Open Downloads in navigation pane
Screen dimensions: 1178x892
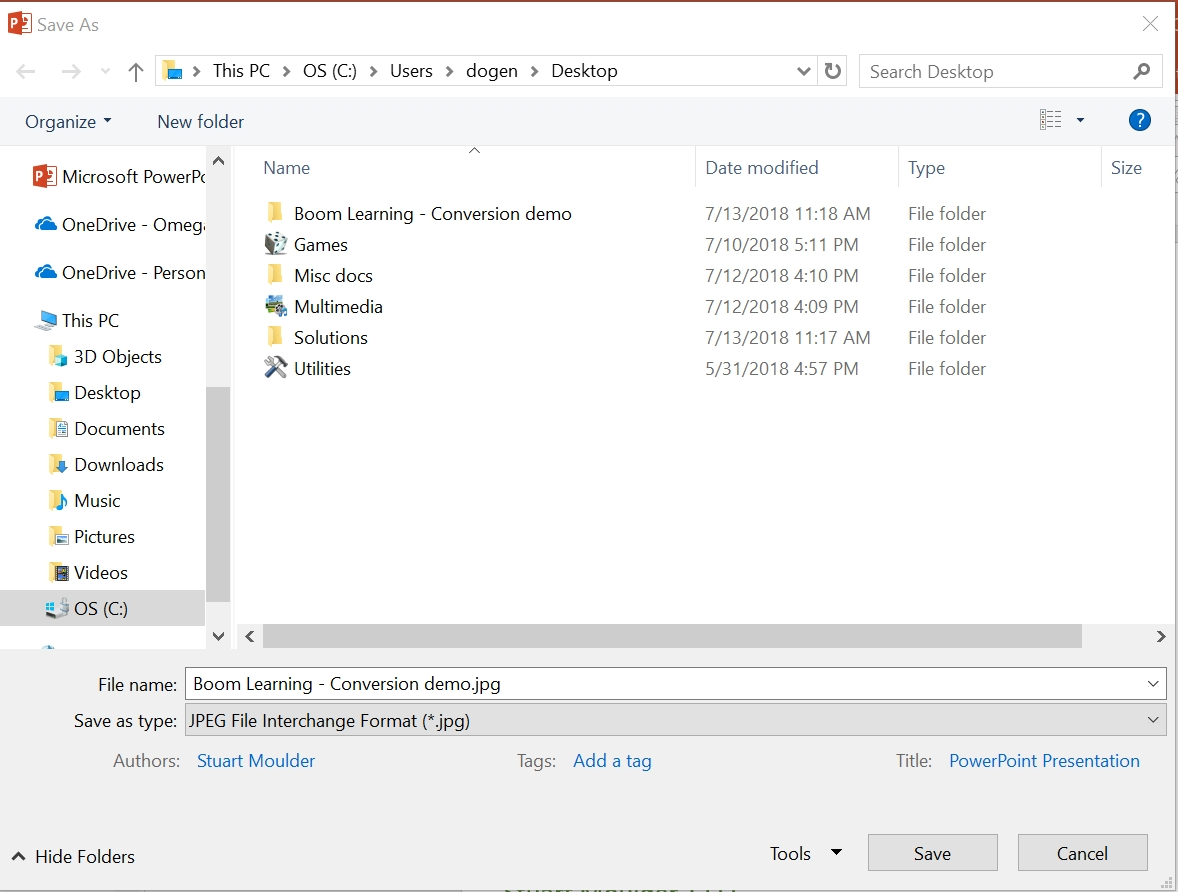click(106, 465)
